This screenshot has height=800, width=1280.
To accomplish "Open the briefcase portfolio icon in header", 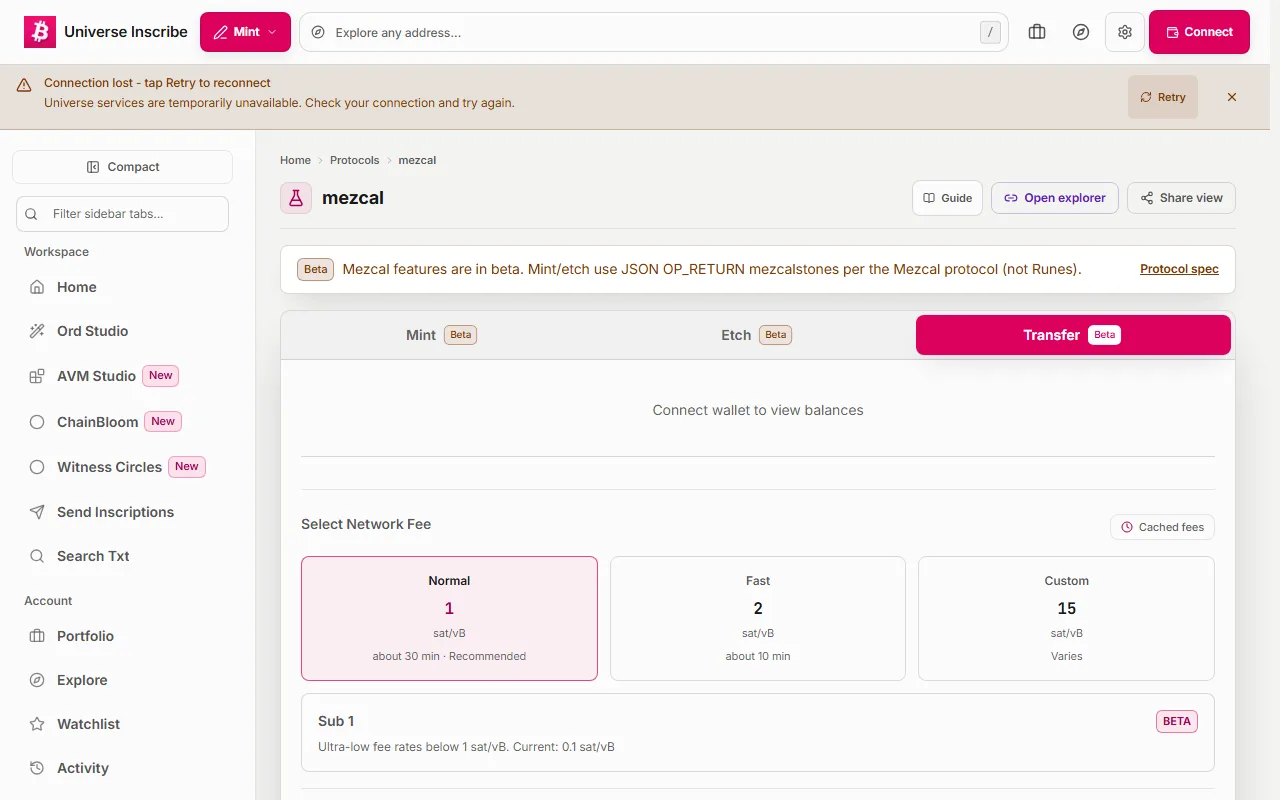I will tap(1037, 32).
